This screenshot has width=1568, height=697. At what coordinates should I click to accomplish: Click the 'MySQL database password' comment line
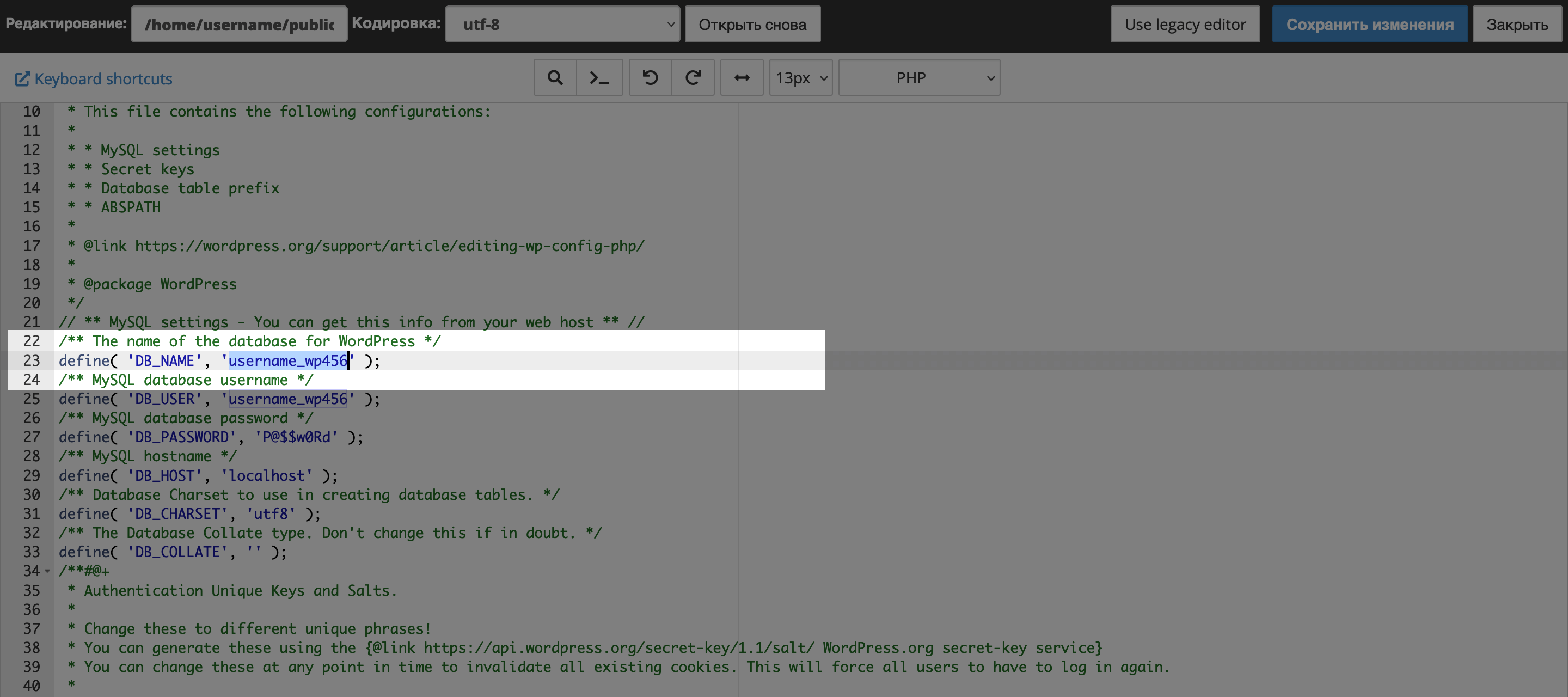pyautogui.click(x=186, y=418)
